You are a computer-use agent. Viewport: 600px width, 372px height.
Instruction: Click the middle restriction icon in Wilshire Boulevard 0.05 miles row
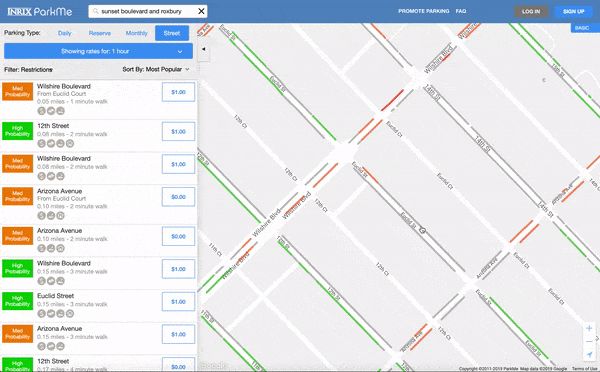[51, 111]
